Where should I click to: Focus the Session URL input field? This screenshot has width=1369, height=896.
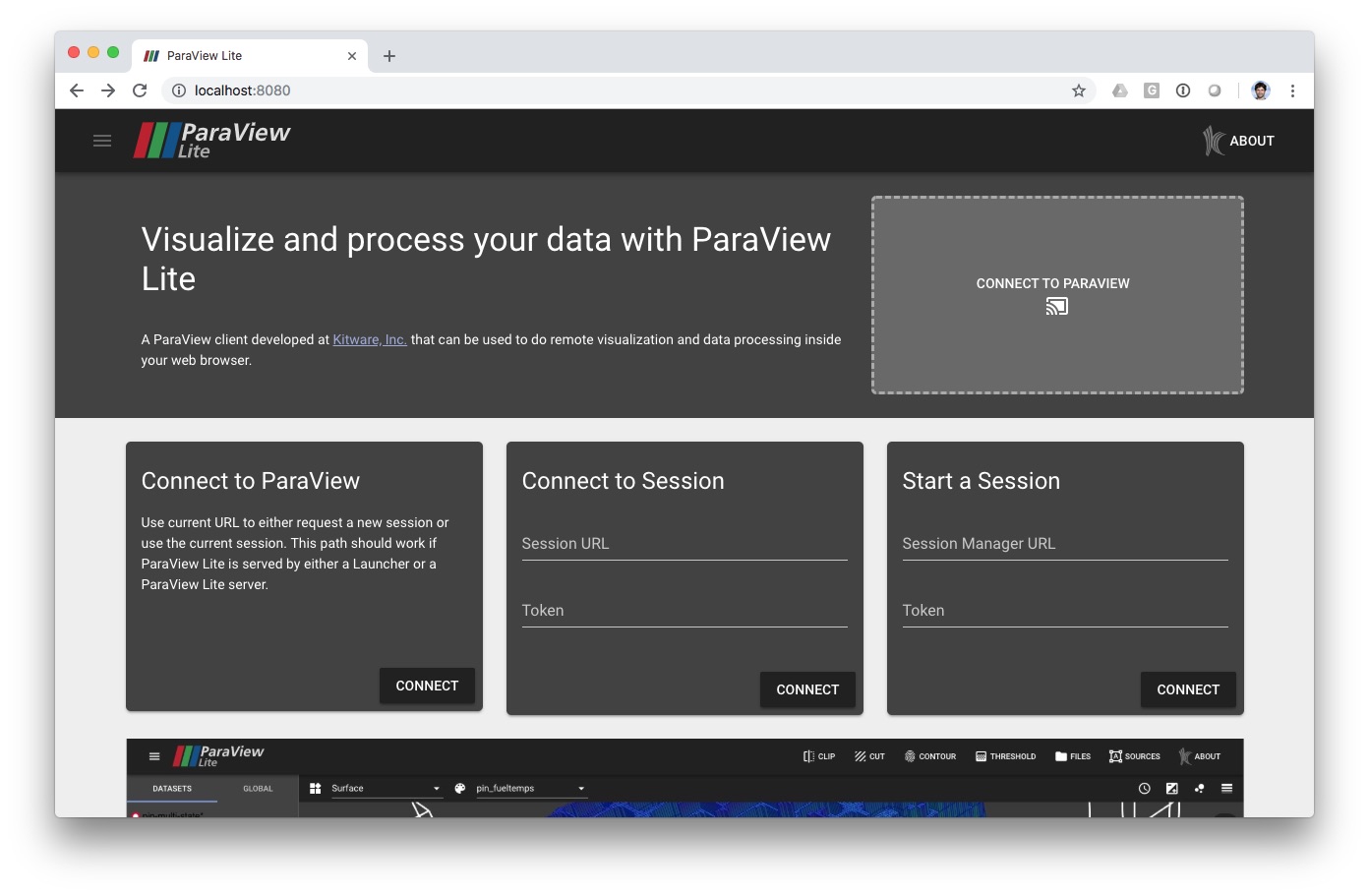684,544
